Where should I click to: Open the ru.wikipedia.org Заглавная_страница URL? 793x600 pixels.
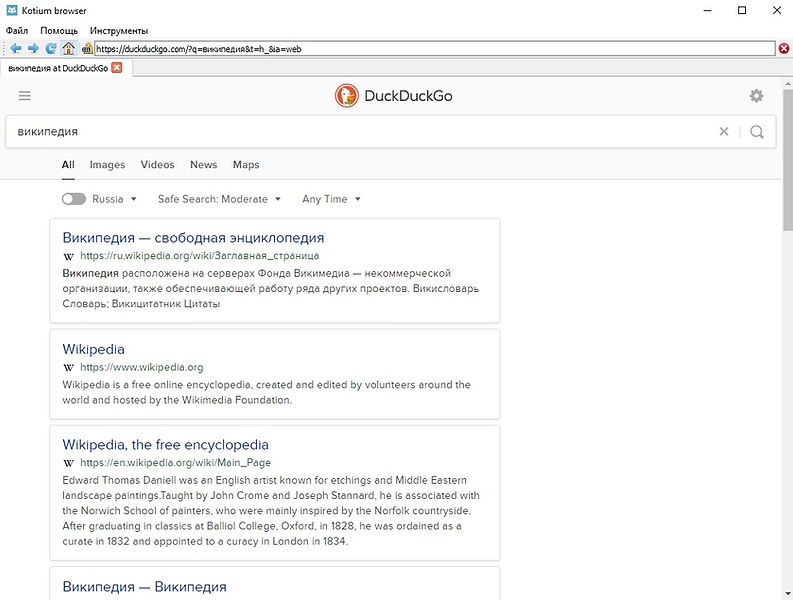(x=199, y=255)
